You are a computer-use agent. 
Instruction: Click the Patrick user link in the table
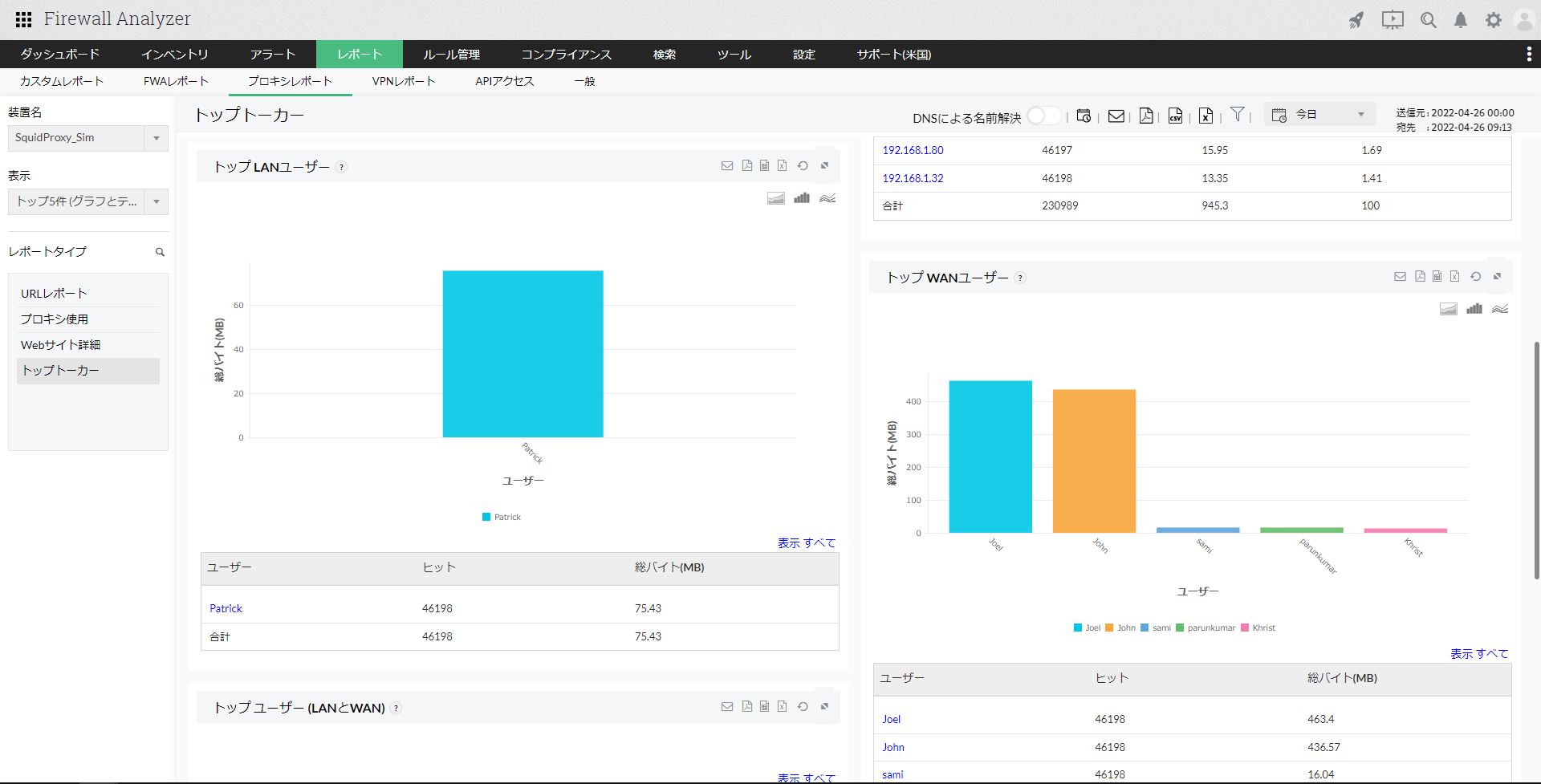click(226, 608)
